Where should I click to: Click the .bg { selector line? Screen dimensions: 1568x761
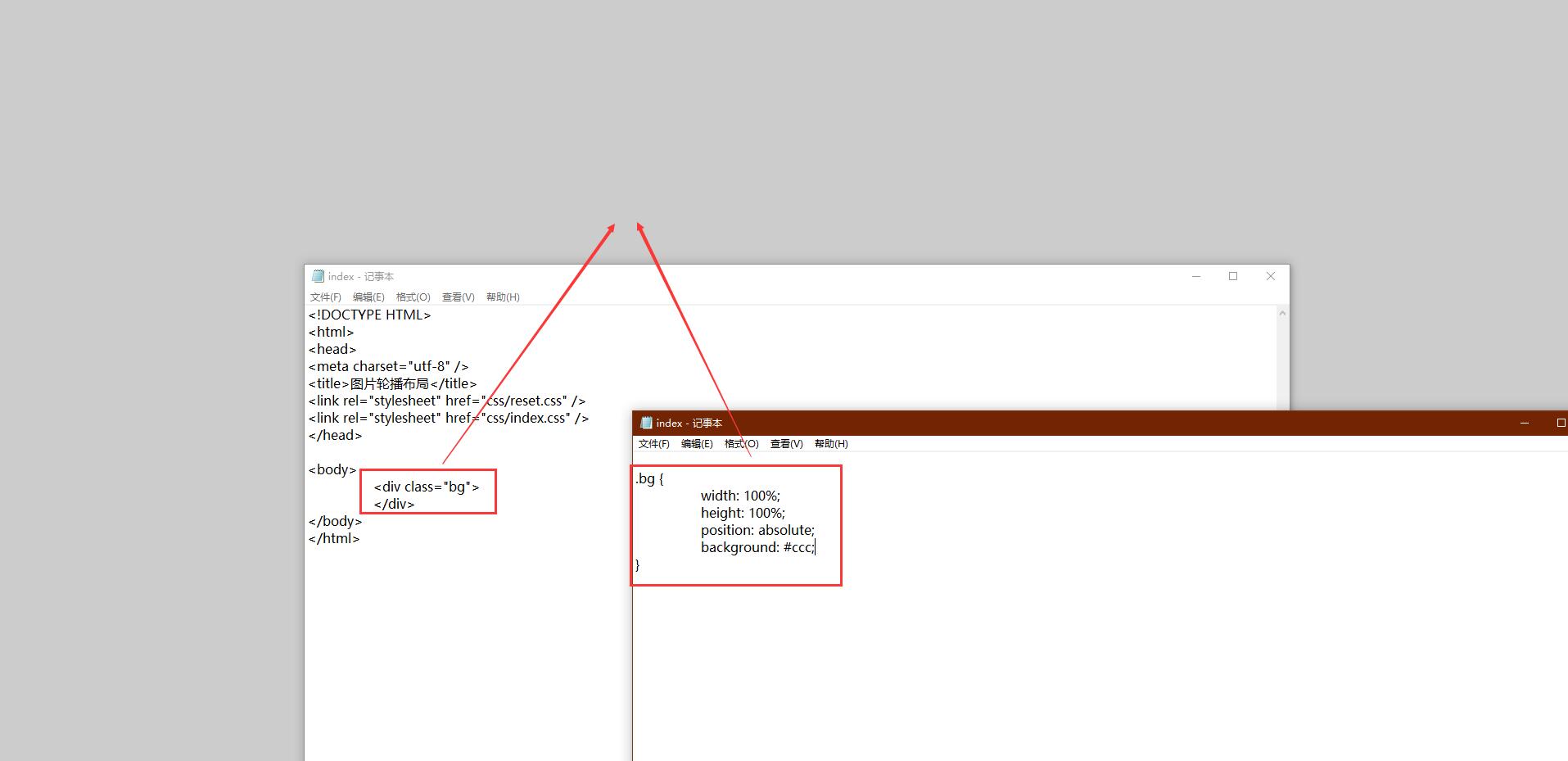point(649,478)
